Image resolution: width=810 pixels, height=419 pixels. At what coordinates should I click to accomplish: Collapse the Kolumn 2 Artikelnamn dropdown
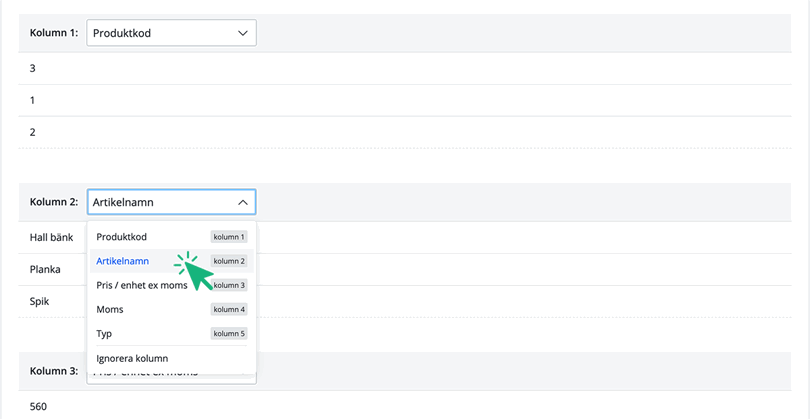tap(170, 202)
